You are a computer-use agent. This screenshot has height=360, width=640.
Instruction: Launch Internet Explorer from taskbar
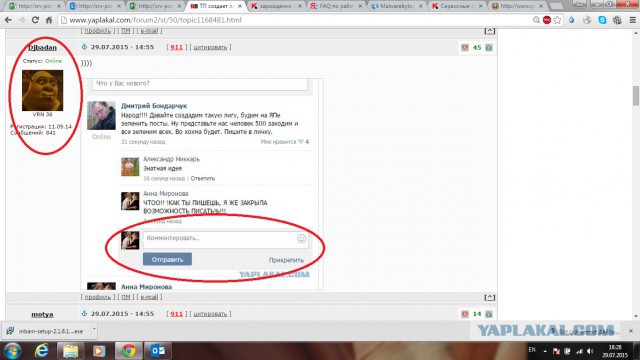[42, 351]
